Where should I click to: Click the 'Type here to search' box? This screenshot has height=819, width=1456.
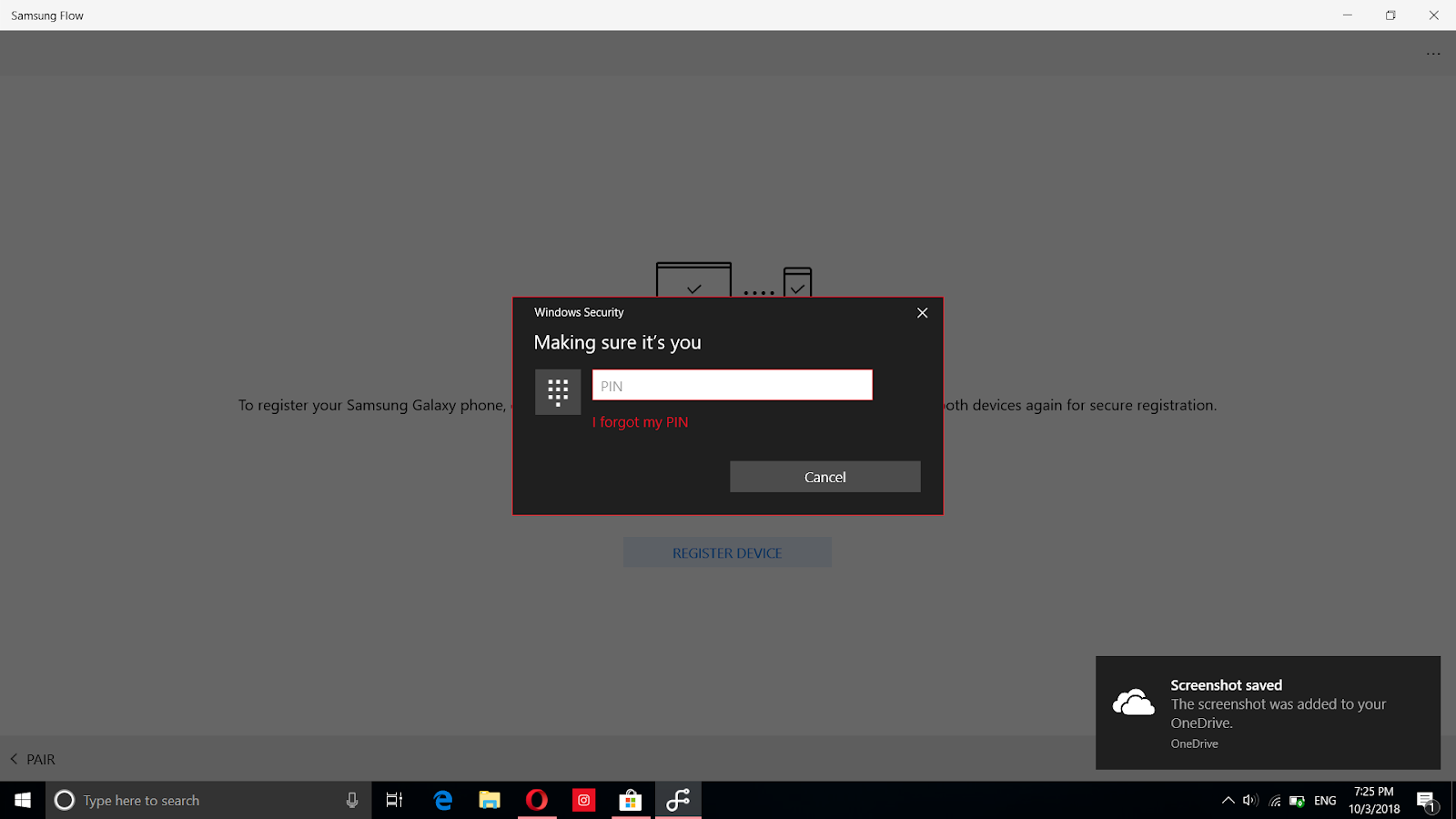point(209,800)
